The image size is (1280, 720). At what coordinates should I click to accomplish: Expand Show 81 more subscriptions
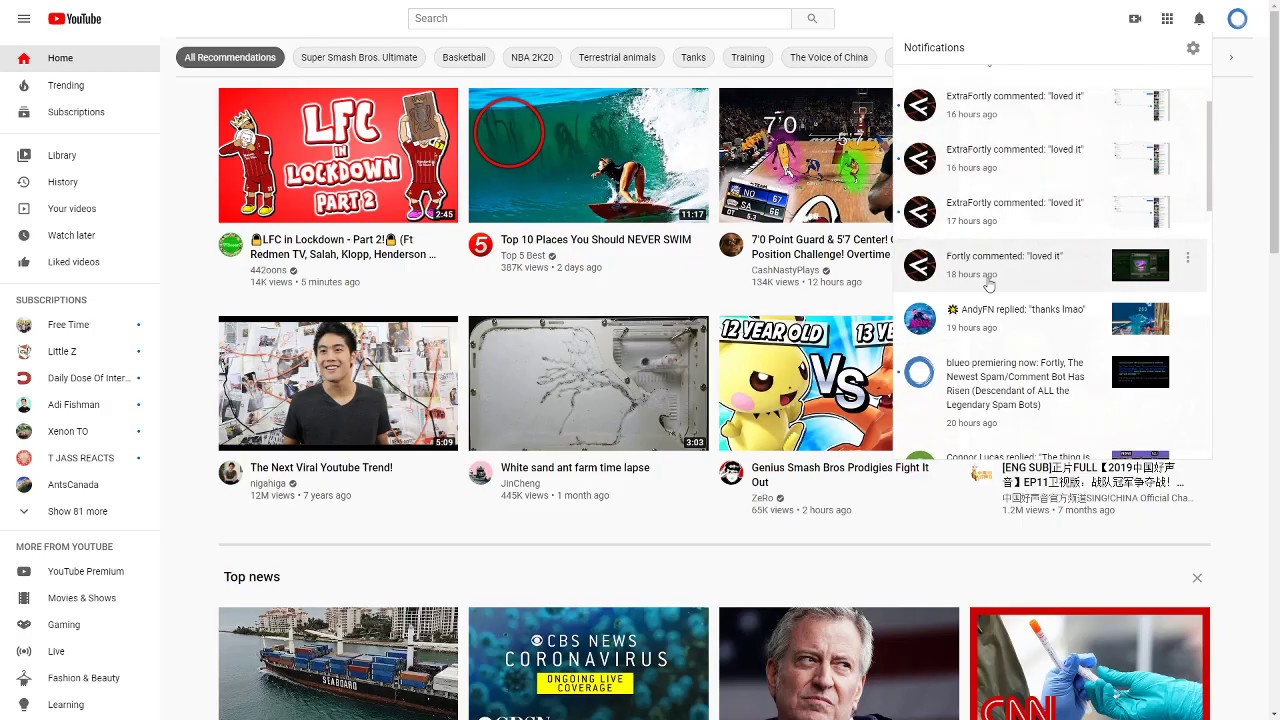80,511
